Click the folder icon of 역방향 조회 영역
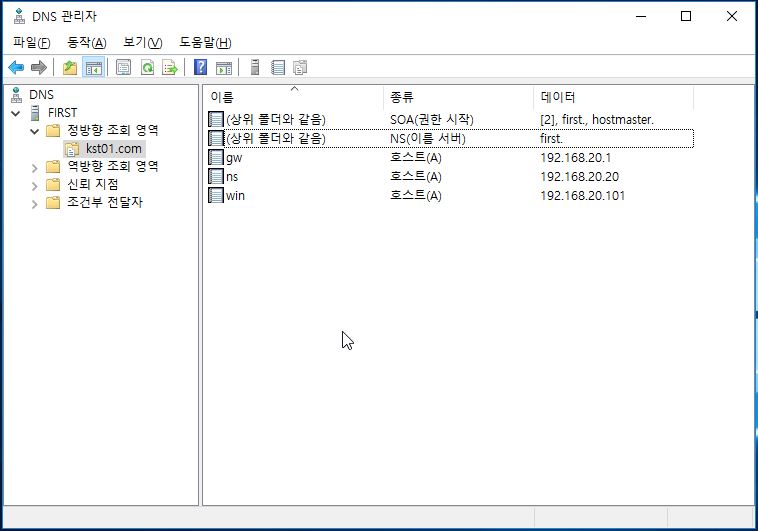Screen dimensions: 758x531 53,167
